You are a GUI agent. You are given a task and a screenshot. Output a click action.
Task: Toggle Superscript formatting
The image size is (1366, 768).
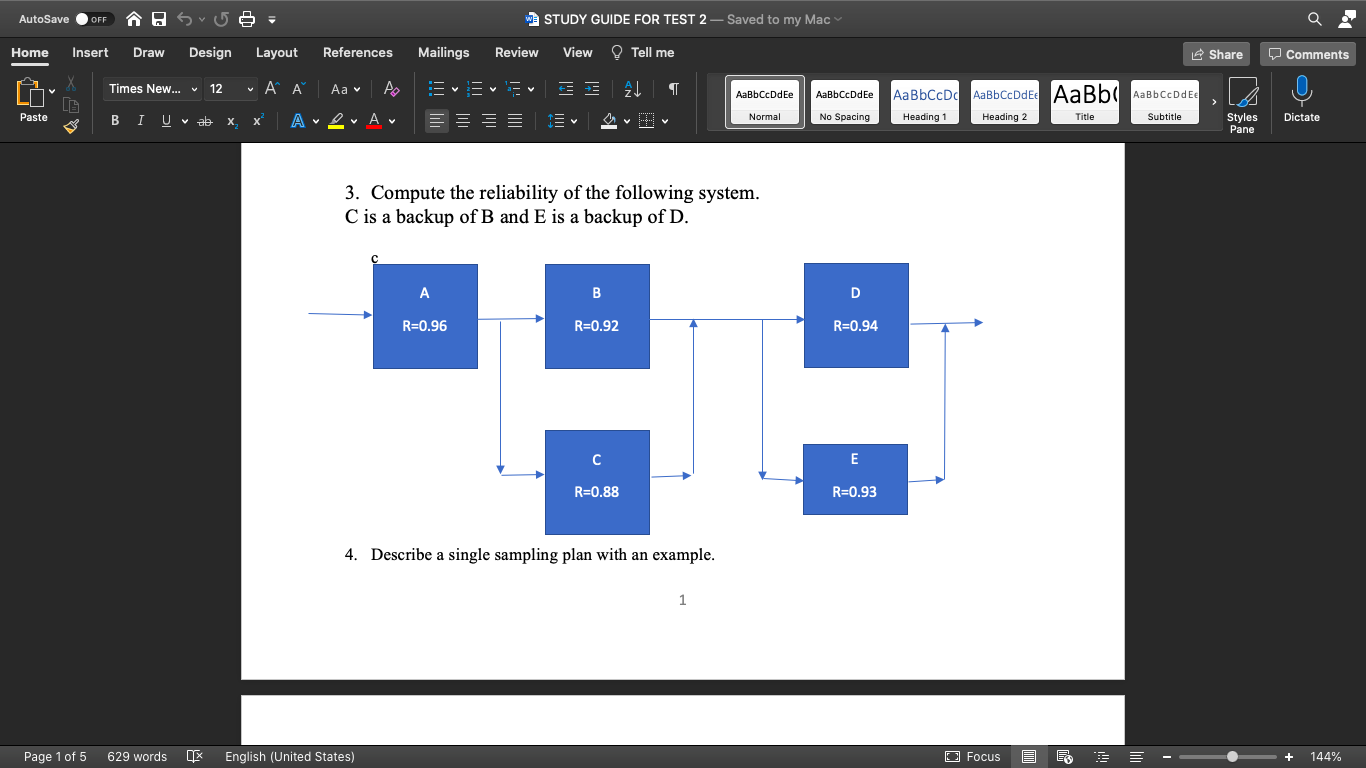[x=257, y=121]
